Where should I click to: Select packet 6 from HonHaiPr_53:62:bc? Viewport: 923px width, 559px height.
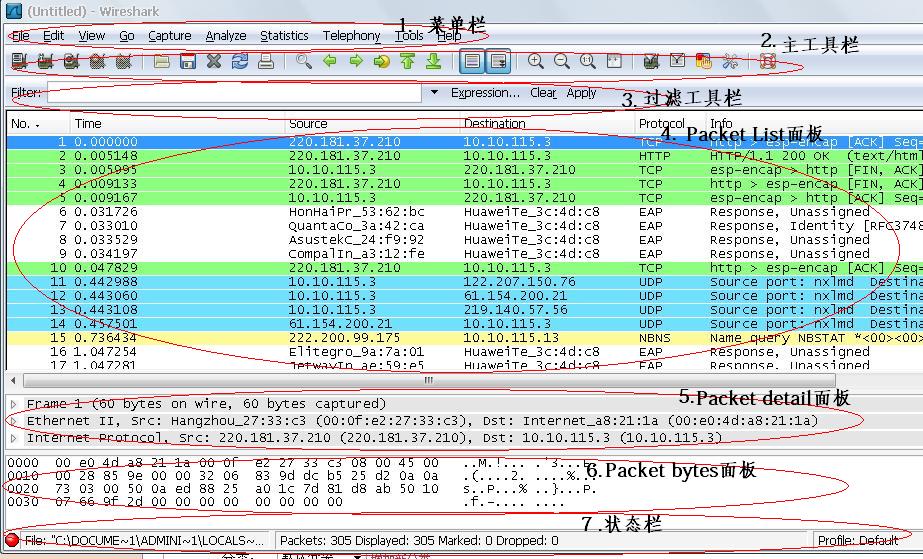pyautogui.click(x=465, y=212)
